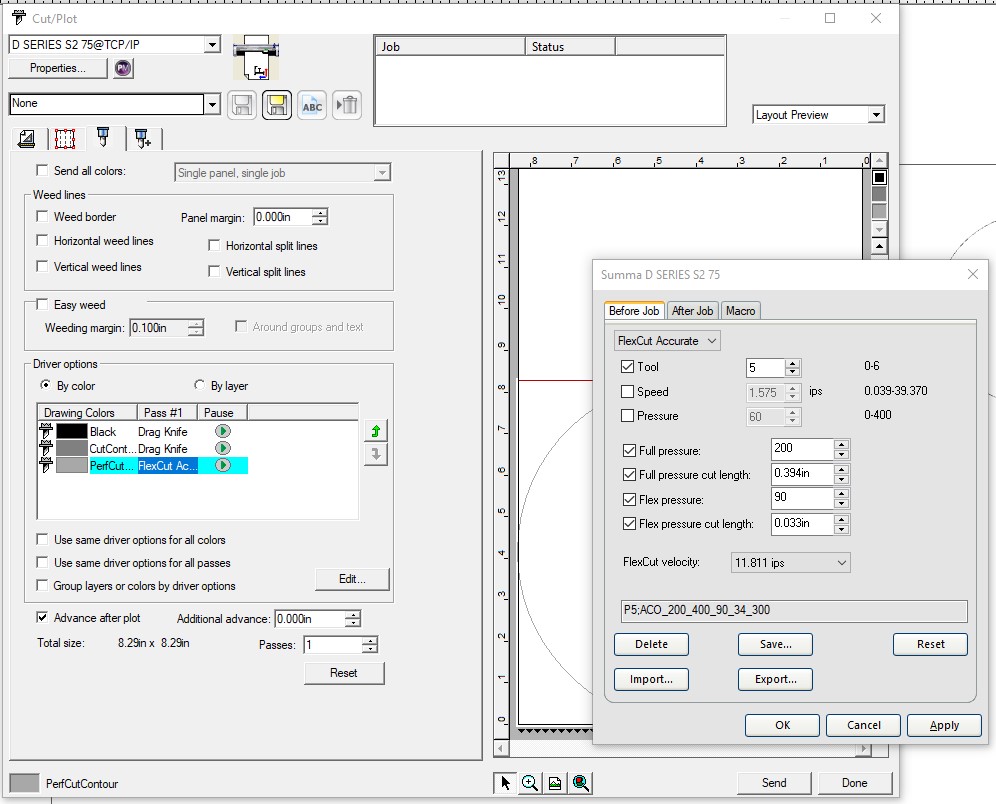This screenshot has width=996, height=804.
Task: Move selected color down with grey arrow
Action: [x=375, y=455]
